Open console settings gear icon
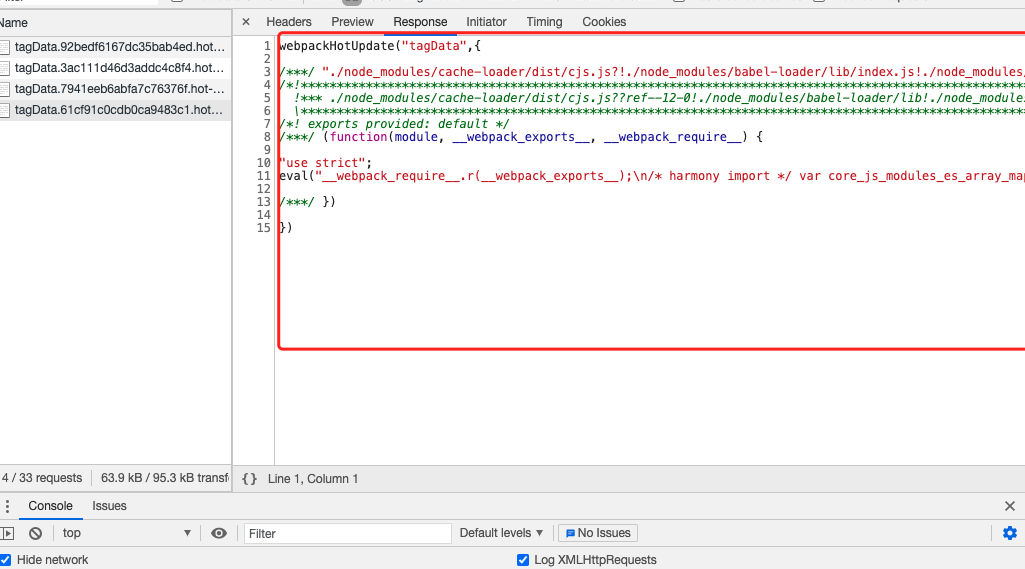Image resolution: width=1025 pixels, height=569 pixels. pos(1009,533)
